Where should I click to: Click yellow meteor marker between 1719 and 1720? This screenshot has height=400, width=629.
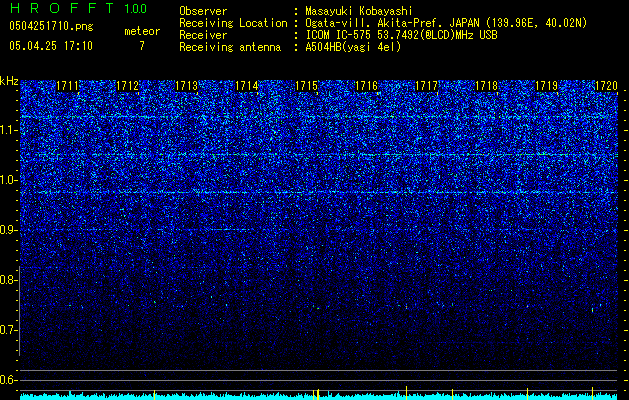pyautogui.click(x=592, y=394)
